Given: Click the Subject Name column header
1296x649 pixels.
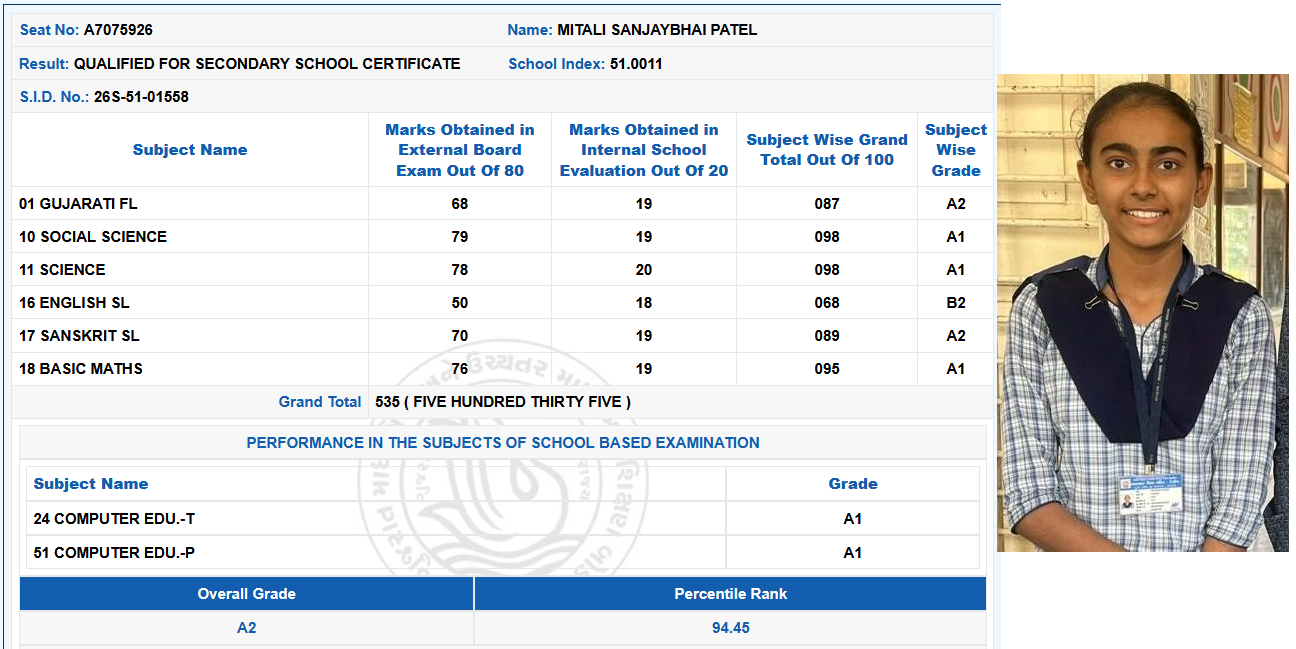Looking at the screenshot, I should point(190,150).
